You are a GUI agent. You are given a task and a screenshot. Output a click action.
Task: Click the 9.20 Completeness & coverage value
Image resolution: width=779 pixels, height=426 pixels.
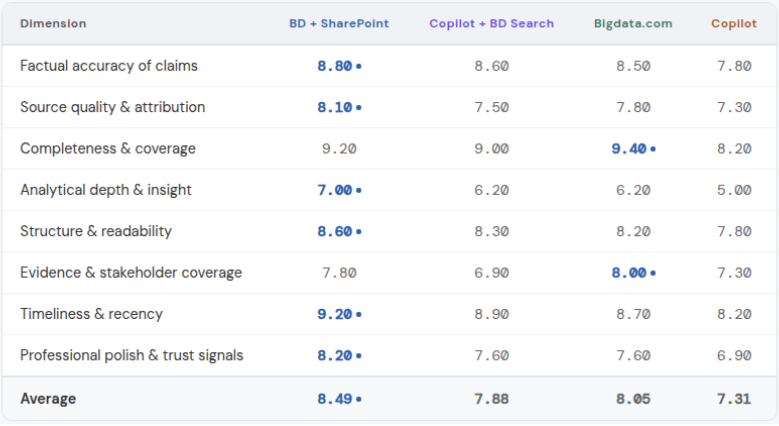[x=339, y=148]
